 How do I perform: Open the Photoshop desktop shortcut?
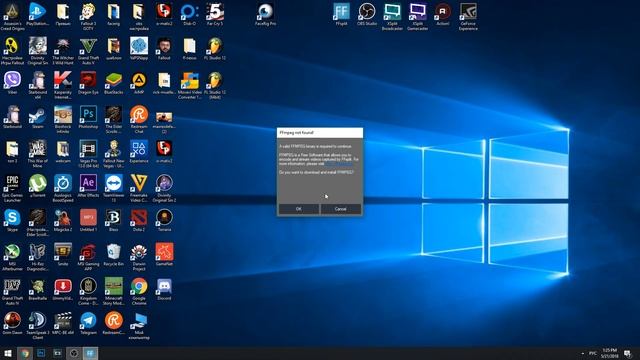tap(88, 118)
